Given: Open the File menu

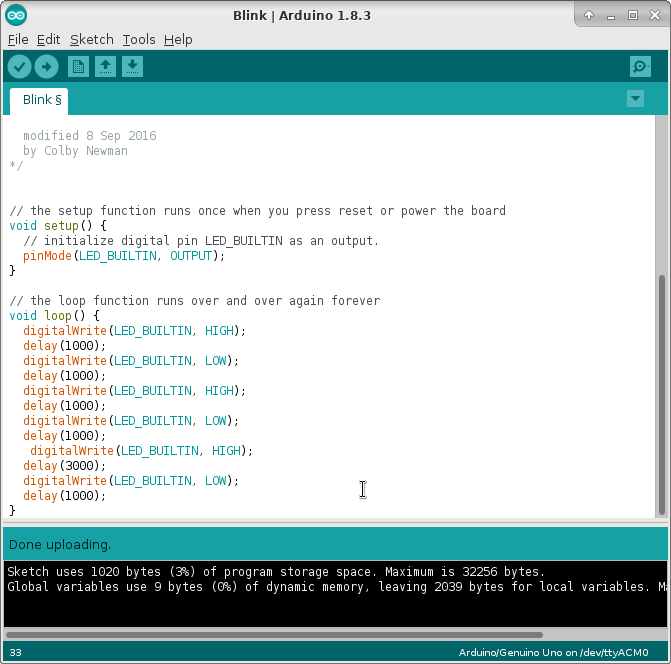Looking at the screenshot, I should (18, 40).
